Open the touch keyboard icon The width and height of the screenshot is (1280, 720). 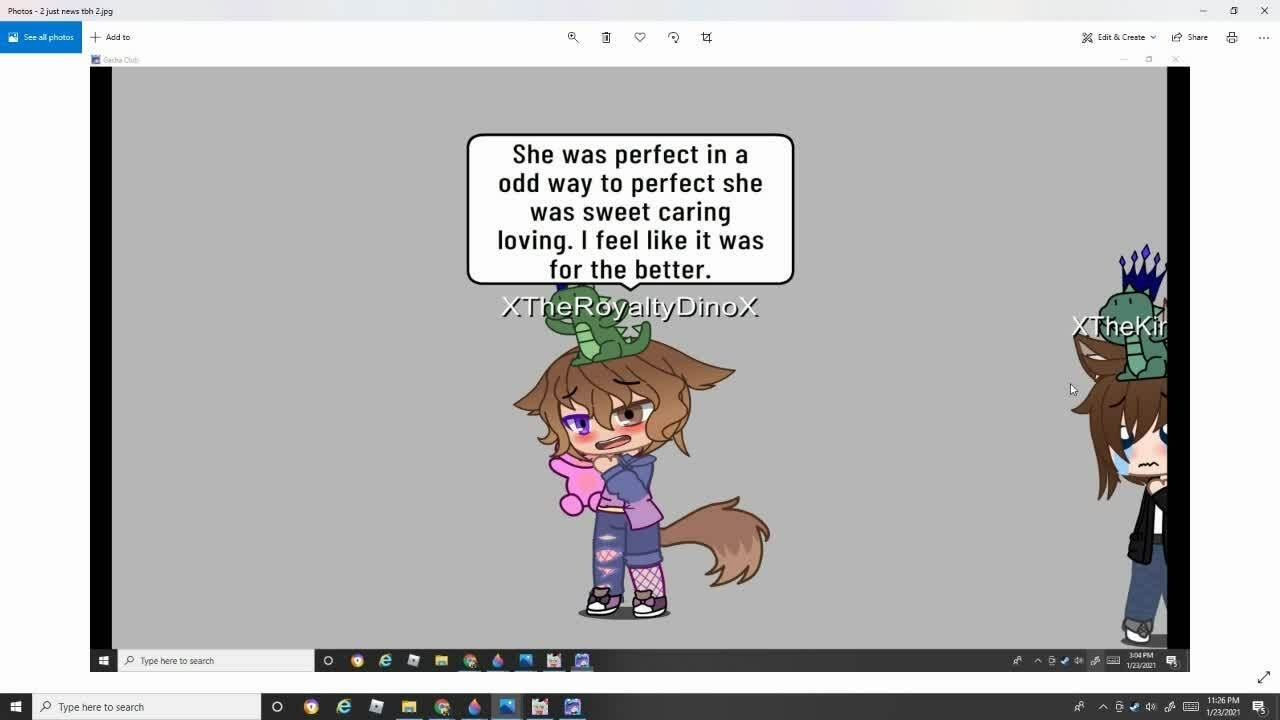1191,707
